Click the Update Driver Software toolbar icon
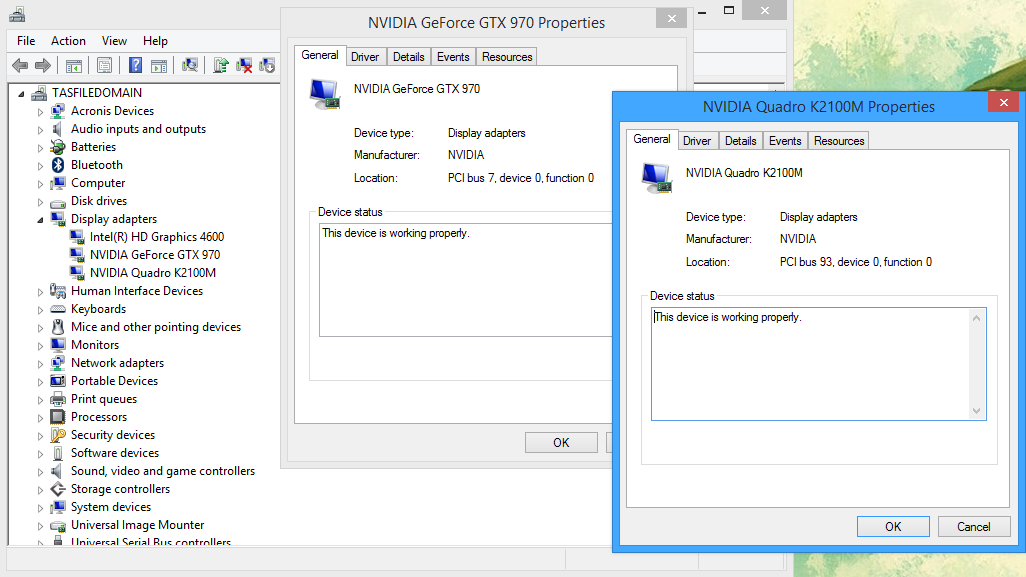This screenshot has width=1026, height=577. point(221,65)
